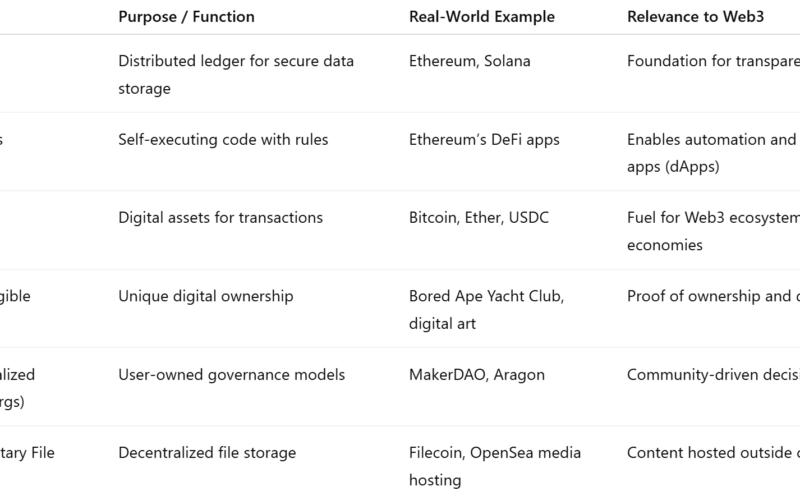This screenshot has width=800, height=500.
Task: Click the Foundation for transparency text
Action: pos(713,61)
